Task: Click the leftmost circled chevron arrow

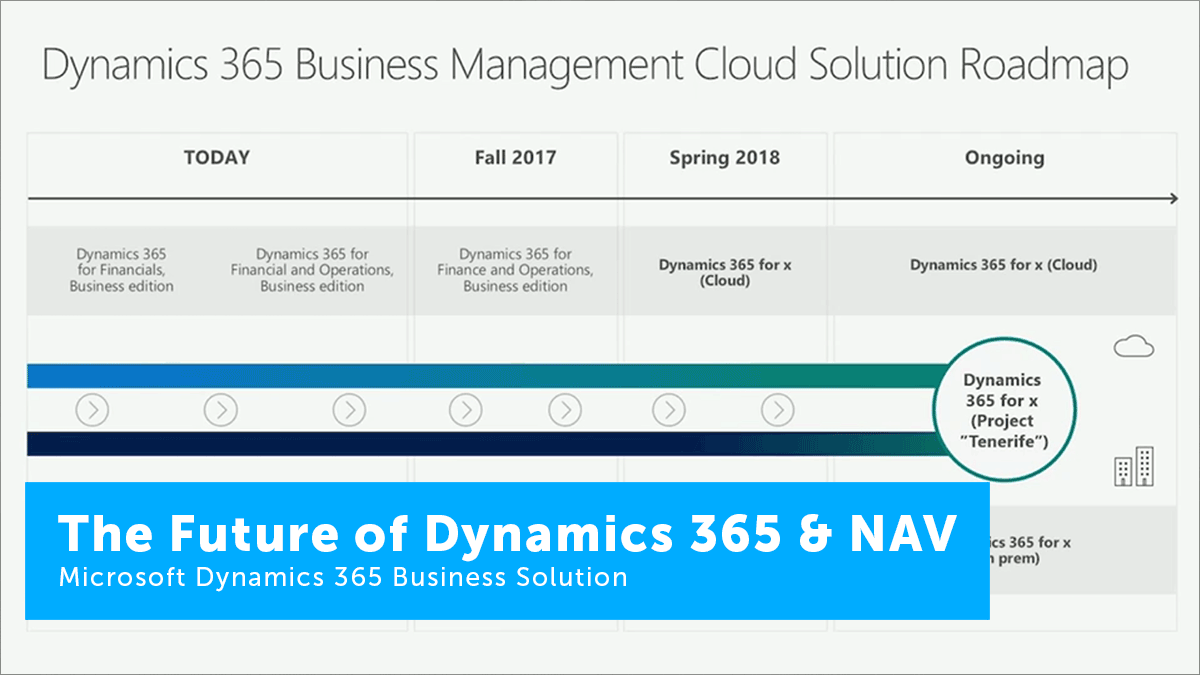Action: tap(92, 409)
